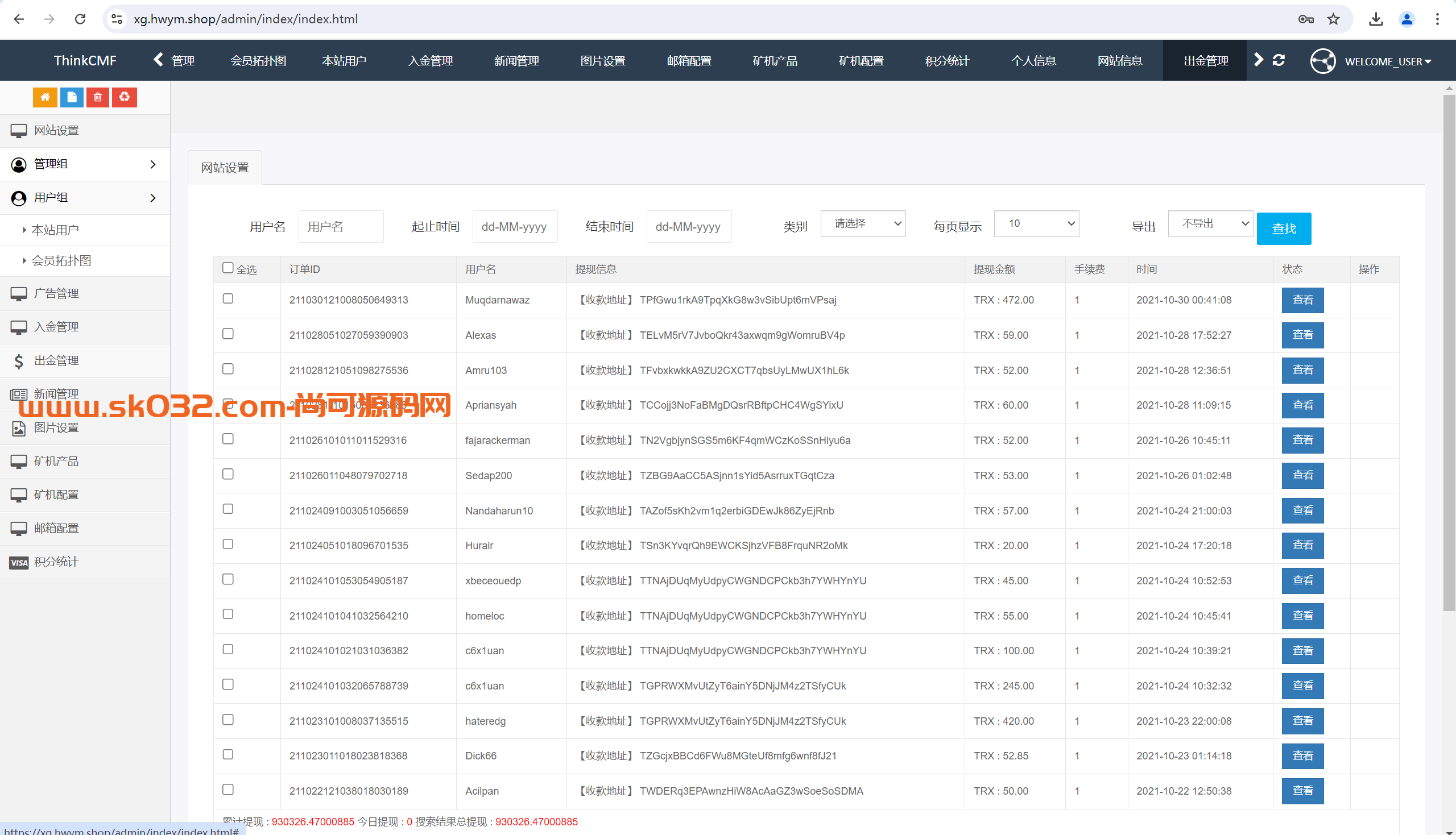The image size is (1456, 835).
Task: Click the blue 查找 search button
Action: [1284, 229]
